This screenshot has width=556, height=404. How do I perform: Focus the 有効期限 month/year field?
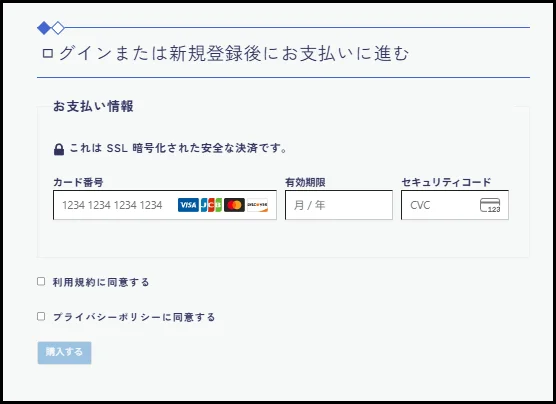click(x=339, y=205)
